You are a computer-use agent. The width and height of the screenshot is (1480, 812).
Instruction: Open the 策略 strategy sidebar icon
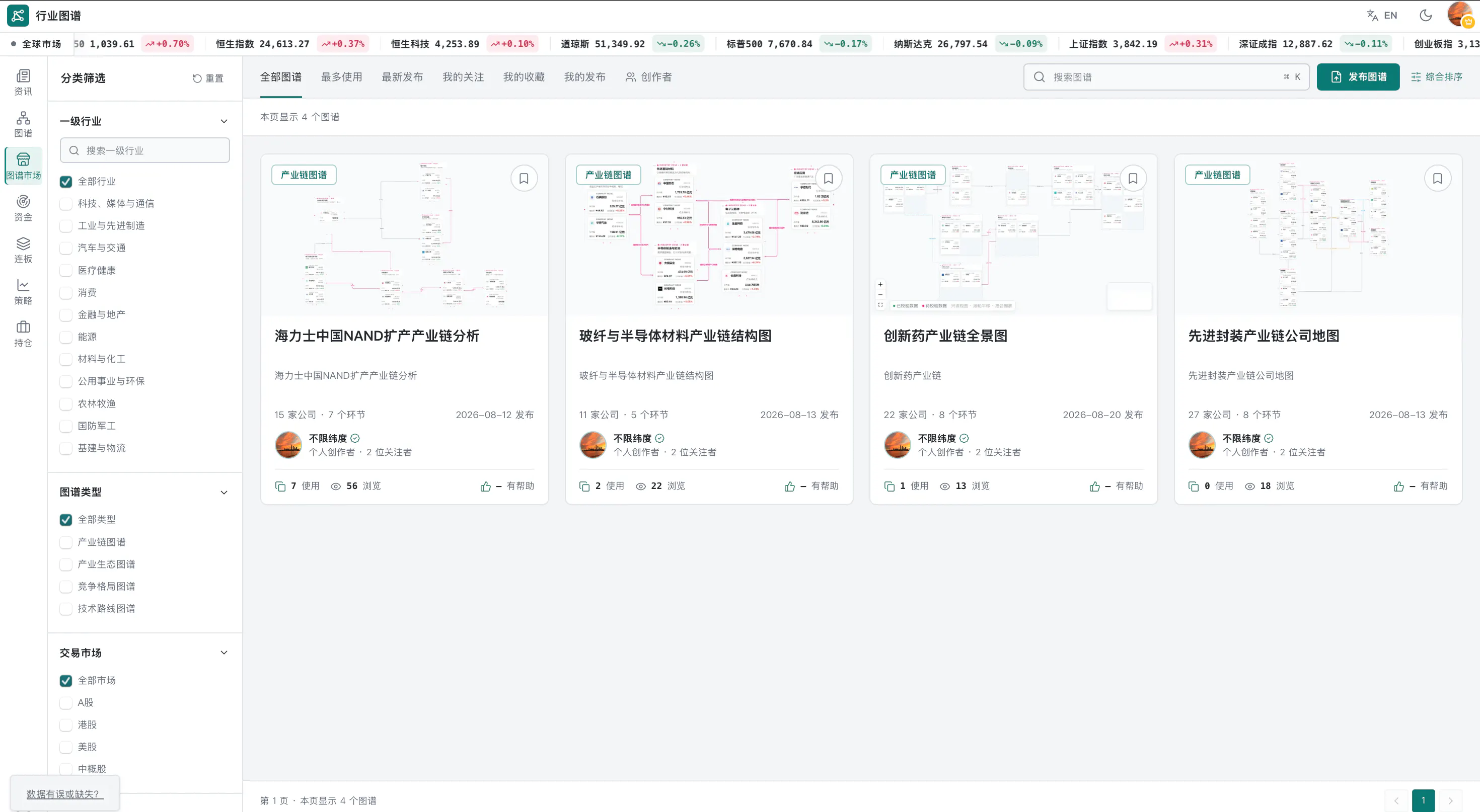pyautogui.click(x=23, y=292)
